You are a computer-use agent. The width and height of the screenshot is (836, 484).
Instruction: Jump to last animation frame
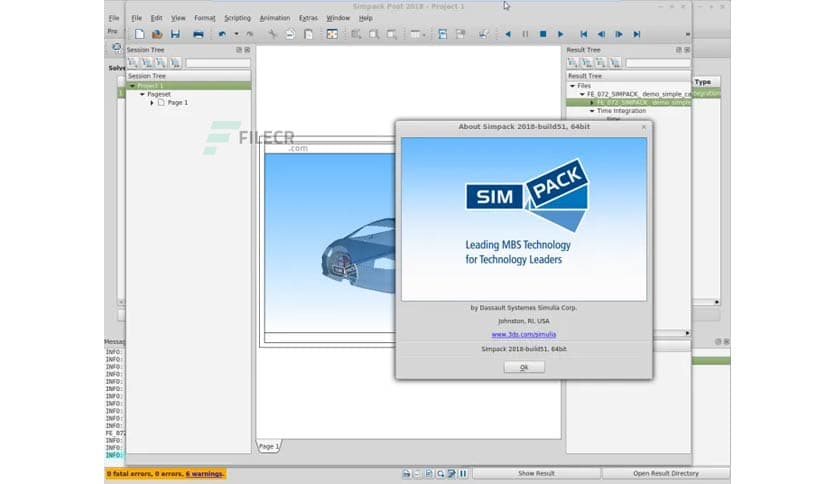[x=637, y=34]
